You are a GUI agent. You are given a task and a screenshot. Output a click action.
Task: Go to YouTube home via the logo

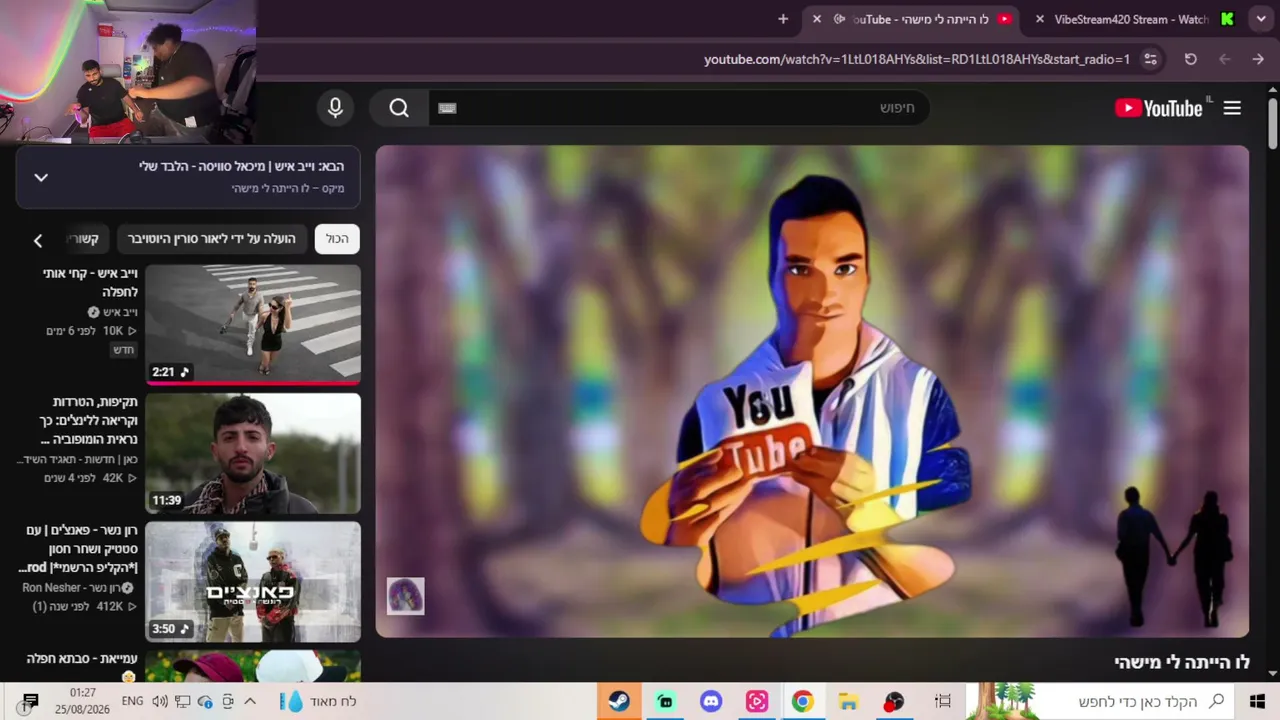pyautogui.click(x=1159, y=108)
